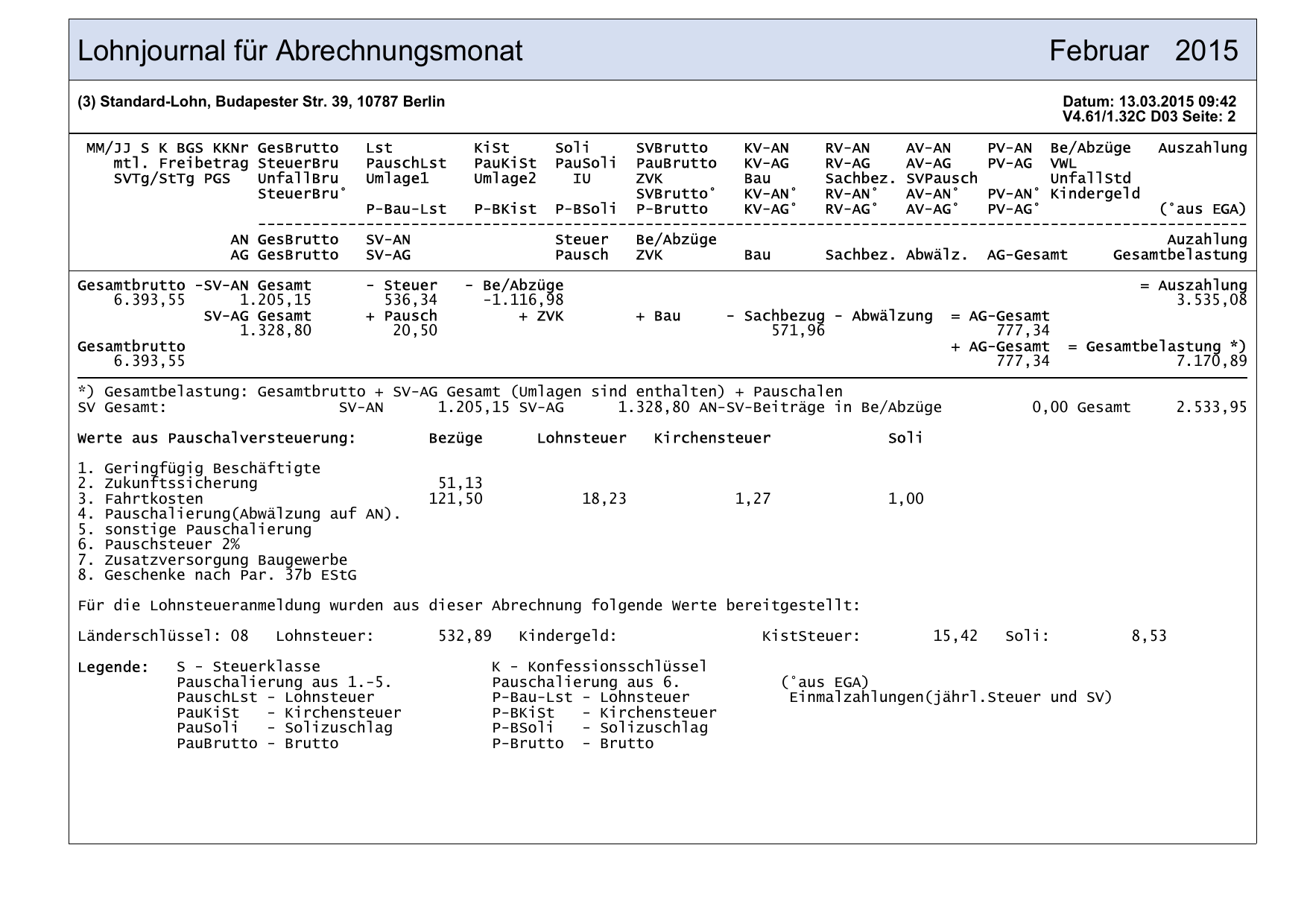Click the Lohnjournal für Abrechnungsmonat title
Viewport: 1307px width, 924px height.
(x=300, y=51)
